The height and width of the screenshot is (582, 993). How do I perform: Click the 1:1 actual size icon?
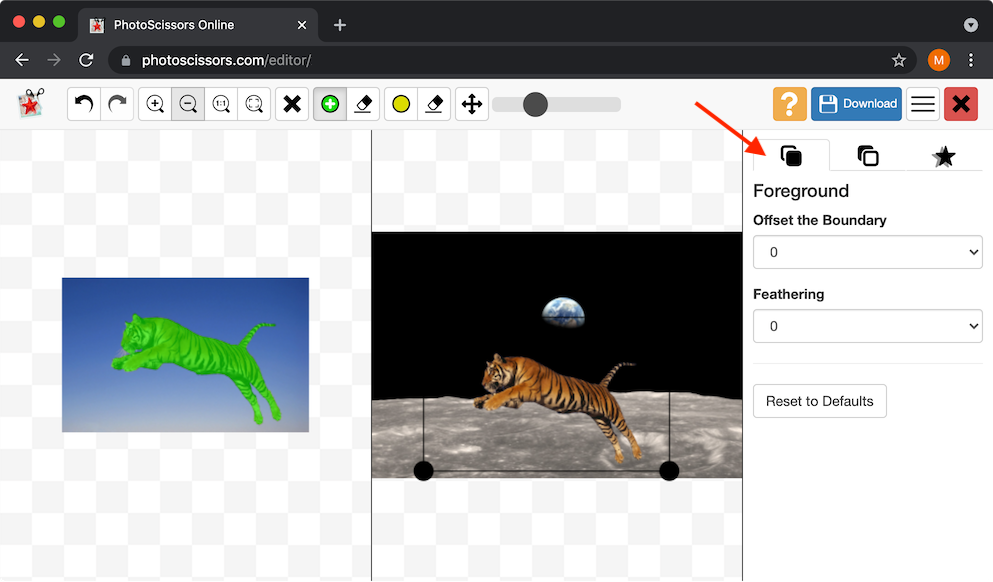(x=221, y=103)
